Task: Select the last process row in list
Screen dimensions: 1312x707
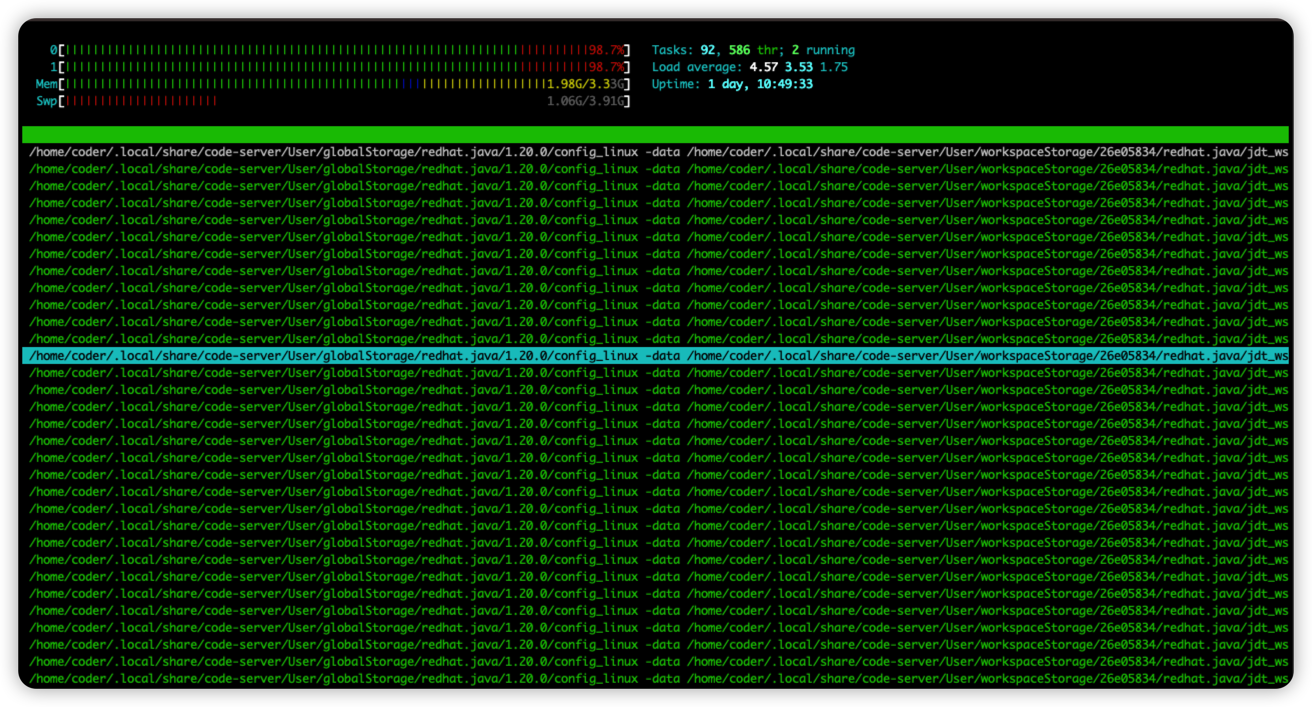Action: 656,679
